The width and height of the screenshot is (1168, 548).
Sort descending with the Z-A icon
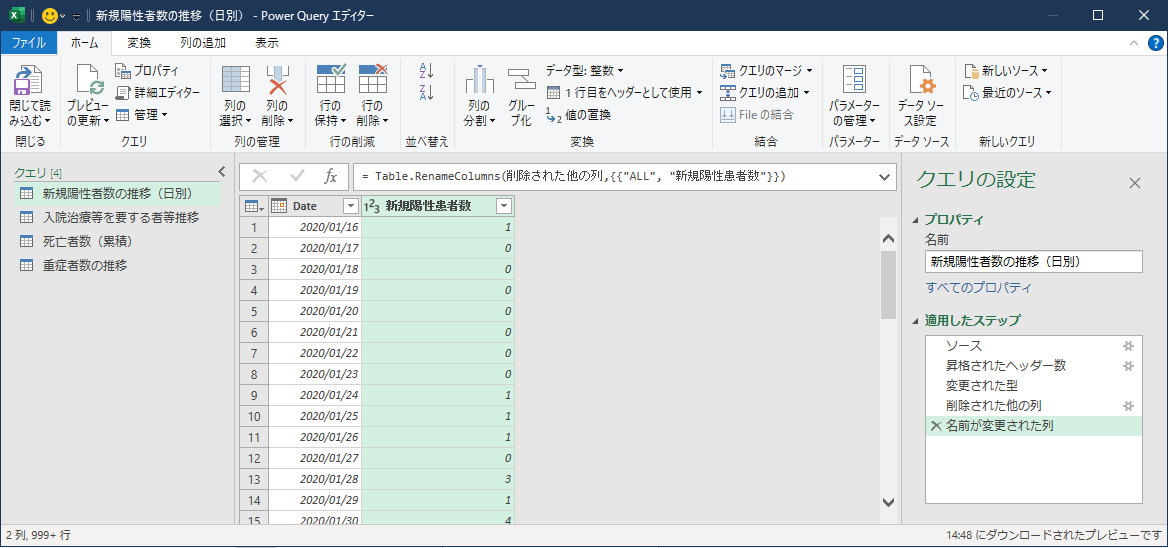coord(427,94)
